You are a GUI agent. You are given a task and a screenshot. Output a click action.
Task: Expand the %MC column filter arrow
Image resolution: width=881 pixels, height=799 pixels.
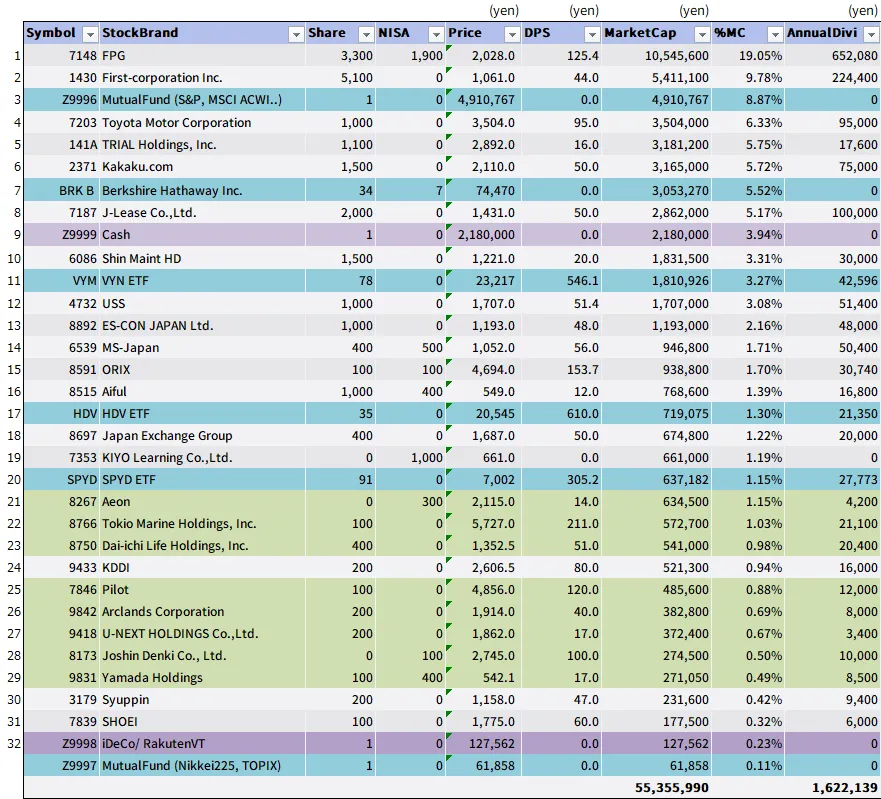click(773, 34)
